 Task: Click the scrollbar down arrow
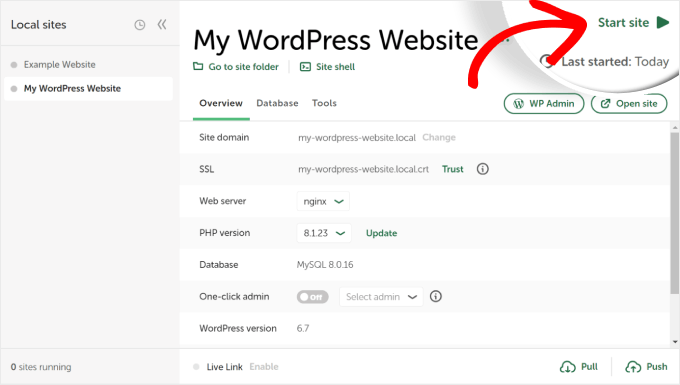(675, 342)
